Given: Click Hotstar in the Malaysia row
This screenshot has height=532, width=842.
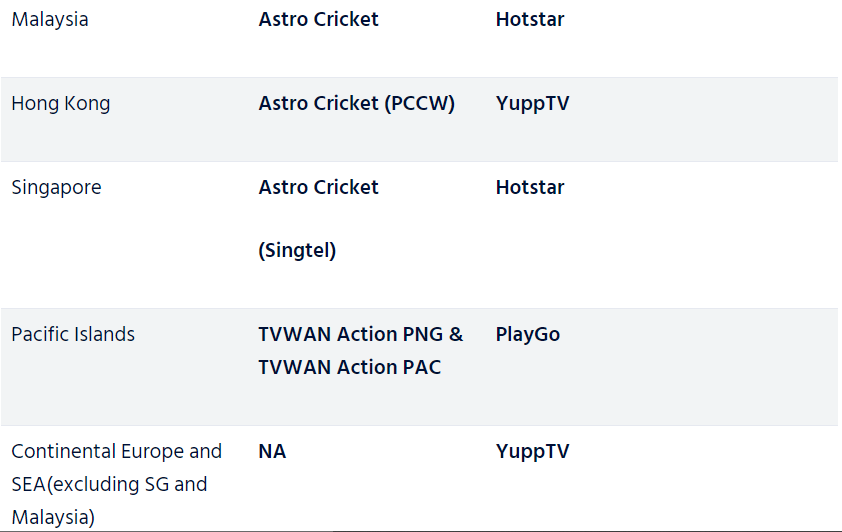Looking at the screenshot, I should click(x=530, y=19).
